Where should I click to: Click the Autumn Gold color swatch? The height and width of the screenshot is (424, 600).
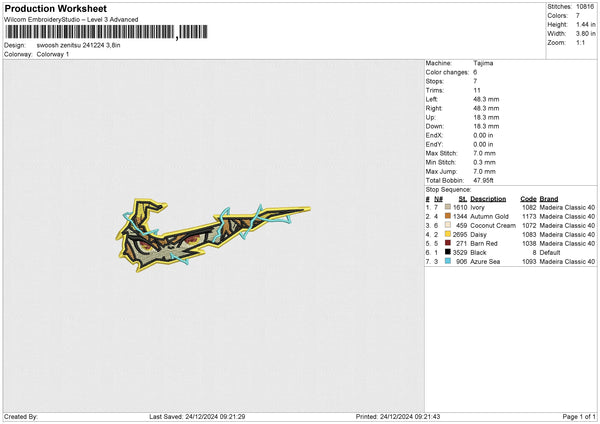tap(448, 216)
